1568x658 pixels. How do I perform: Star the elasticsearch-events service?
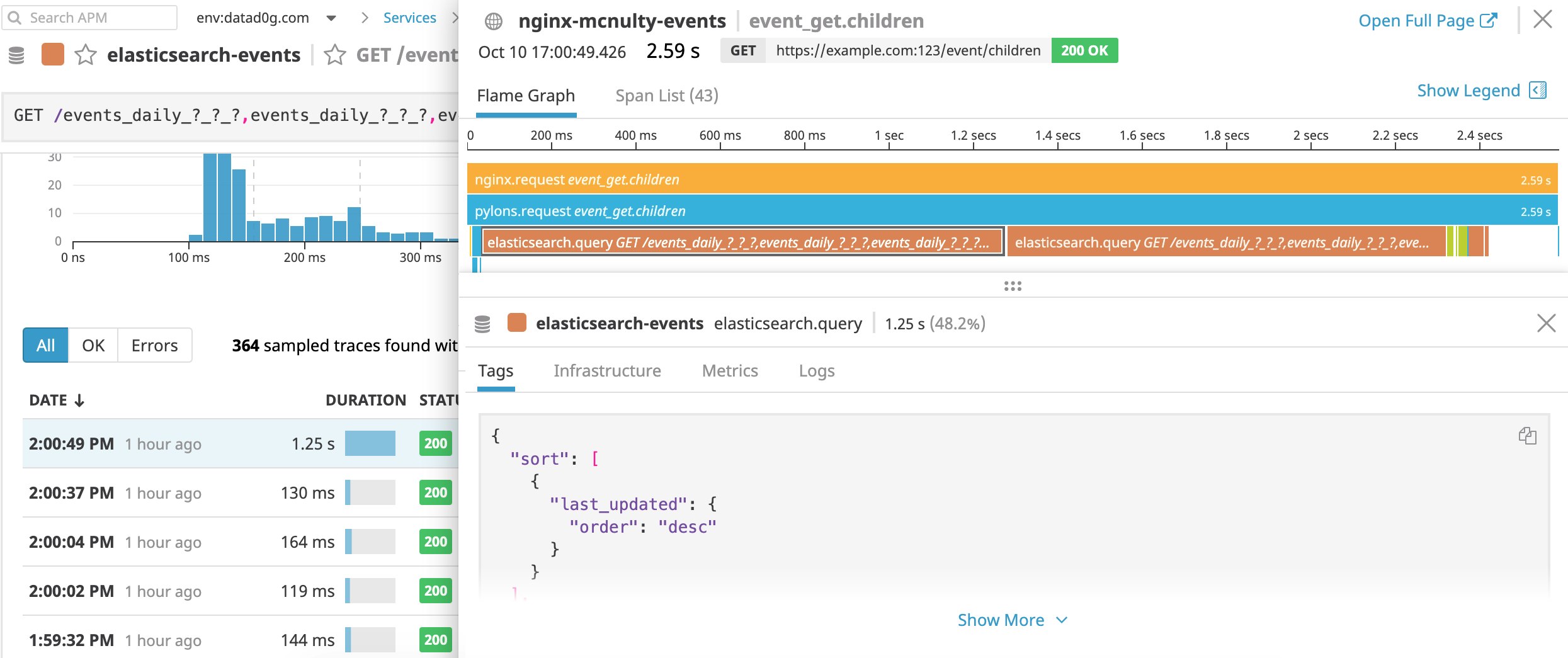(x=84, y=55)
